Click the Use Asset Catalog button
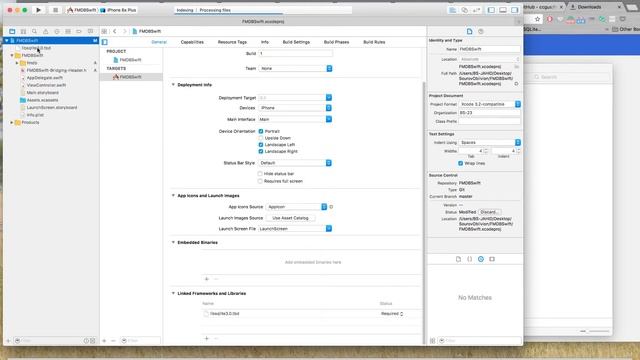This screenshot has width=640, height=360. 290,218
